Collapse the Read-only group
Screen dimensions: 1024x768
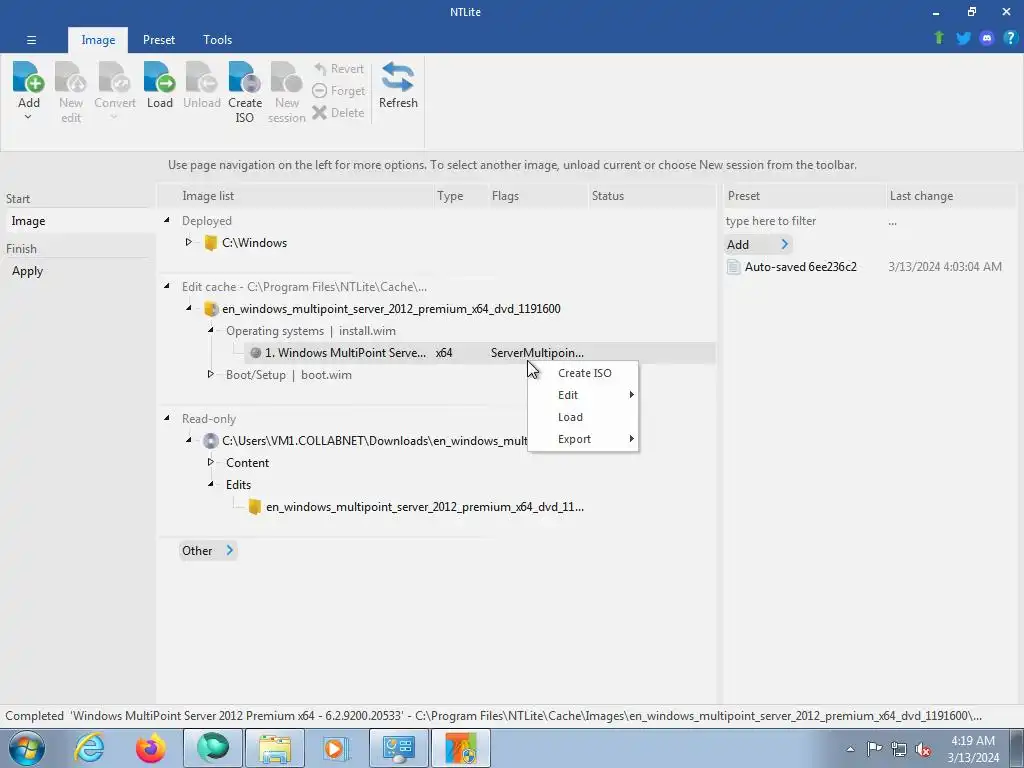coord(167,418)
